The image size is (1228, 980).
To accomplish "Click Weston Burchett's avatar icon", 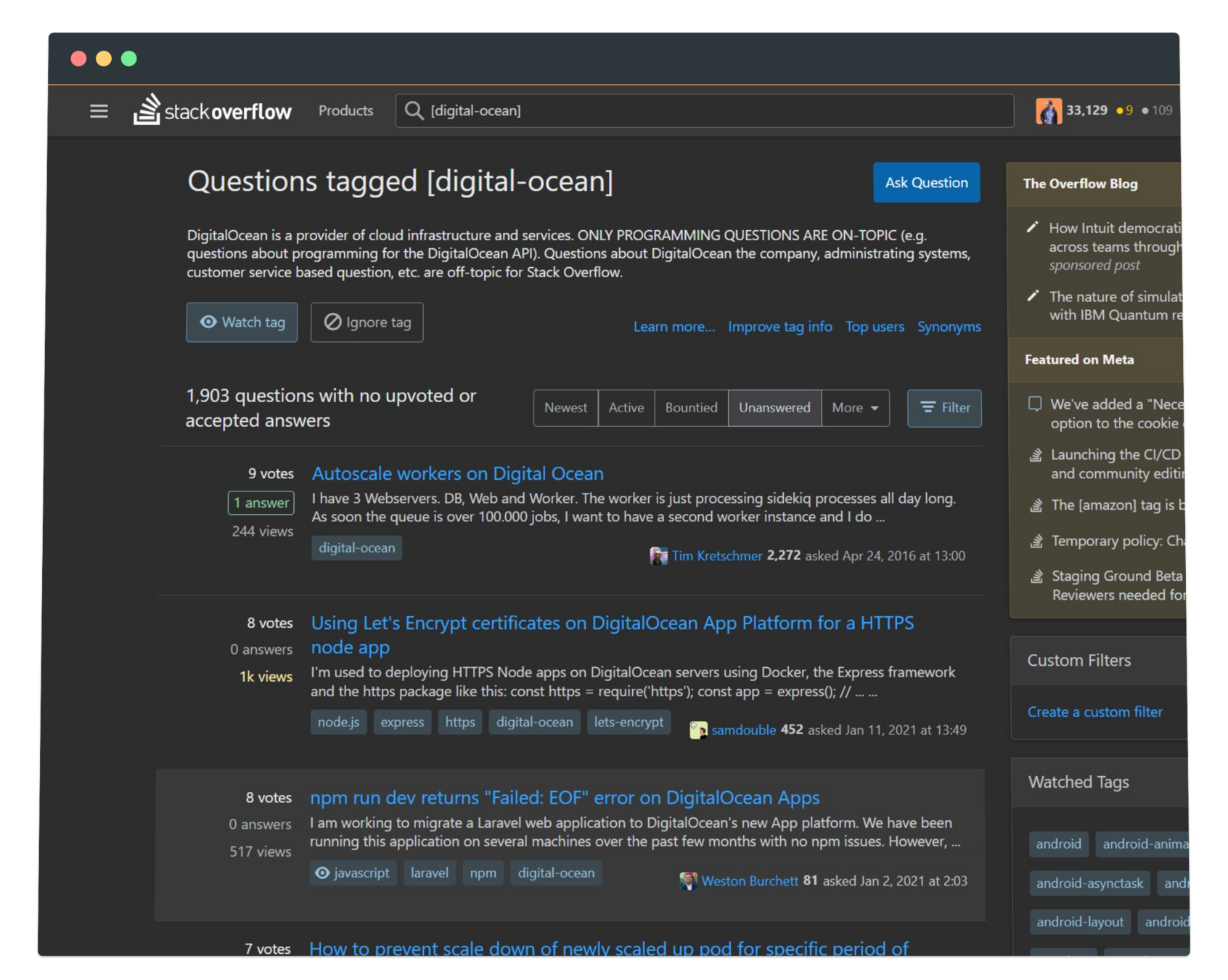I will click(688, 881).
